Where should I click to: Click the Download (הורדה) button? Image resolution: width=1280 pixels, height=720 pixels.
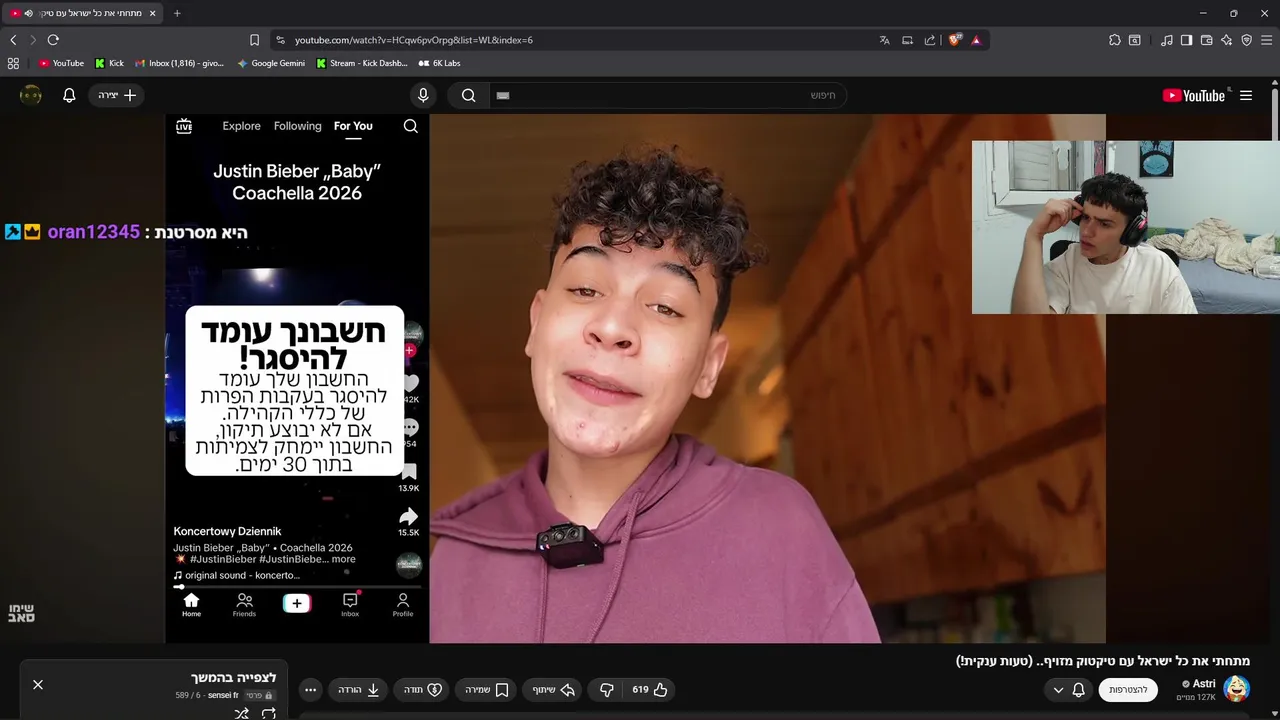coord(358,690)
